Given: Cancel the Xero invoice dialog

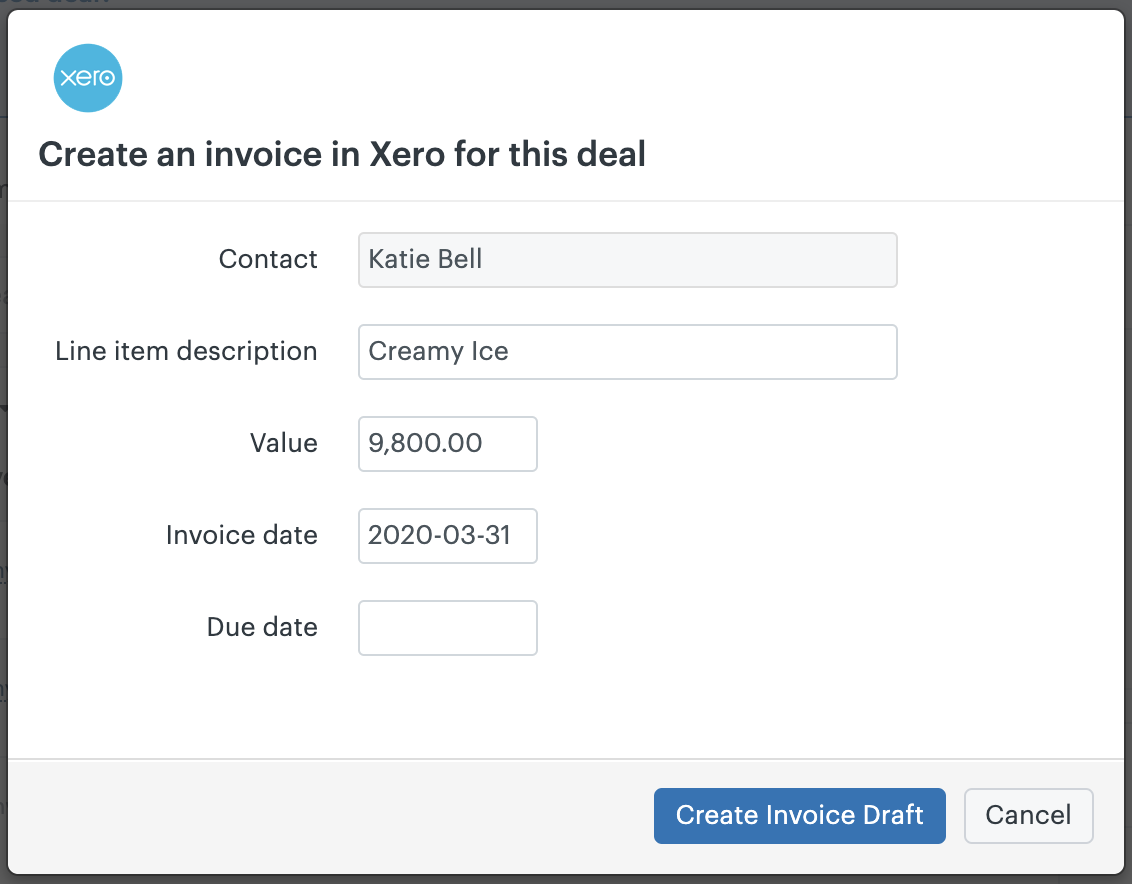Looking at the screenshot, I should (1028, 815).
